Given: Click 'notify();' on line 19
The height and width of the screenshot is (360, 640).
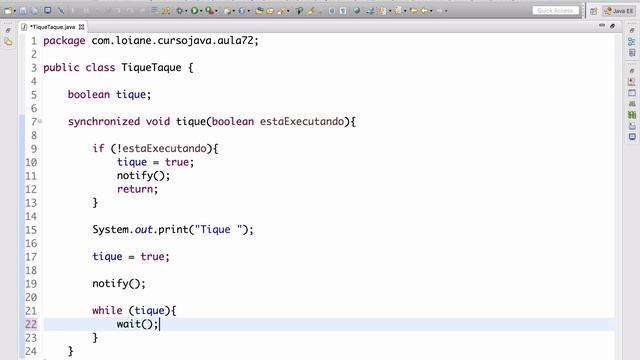Looking at the screenshot, I should (119, 283).
